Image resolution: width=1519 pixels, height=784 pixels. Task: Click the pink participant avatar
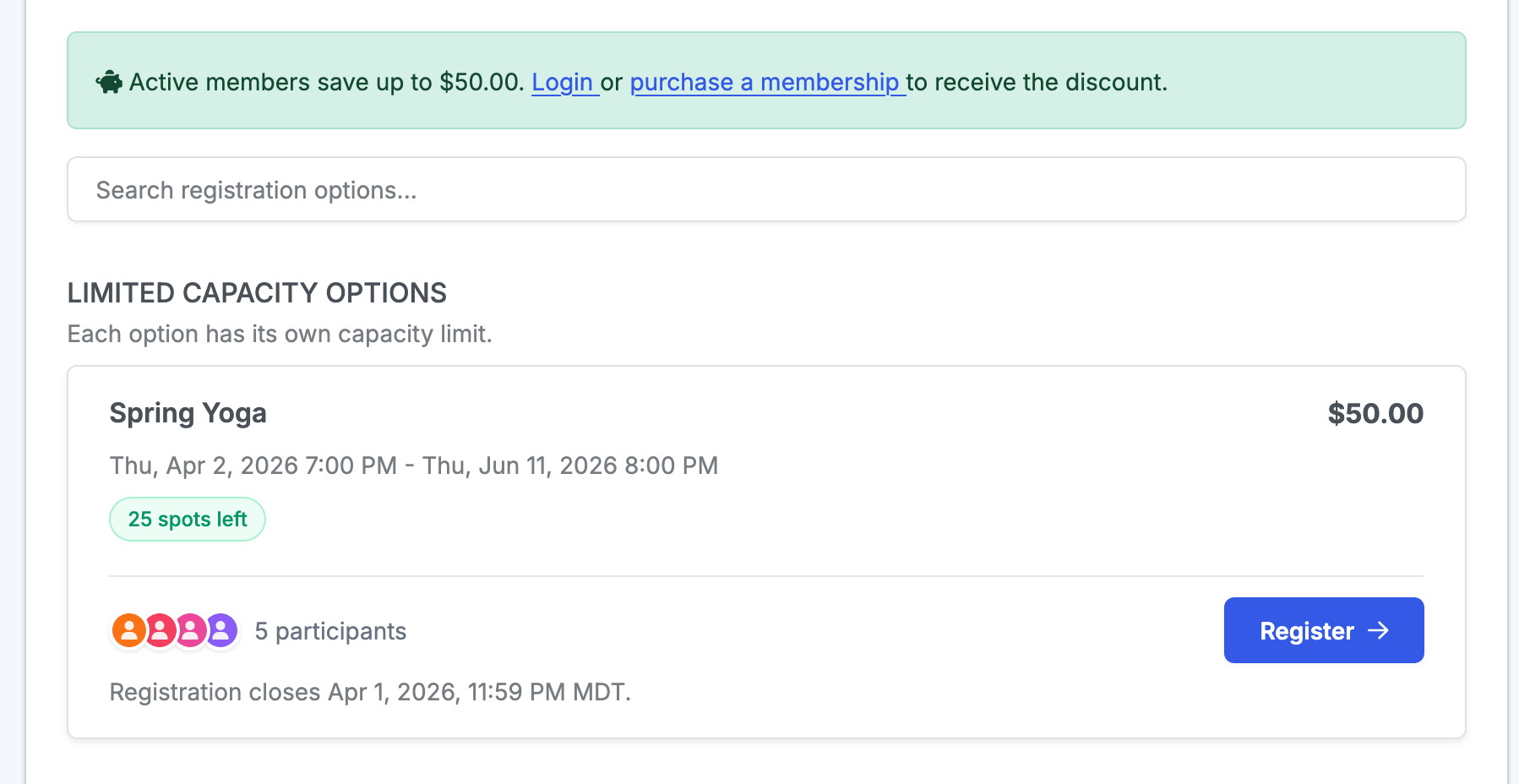point(191,630)
